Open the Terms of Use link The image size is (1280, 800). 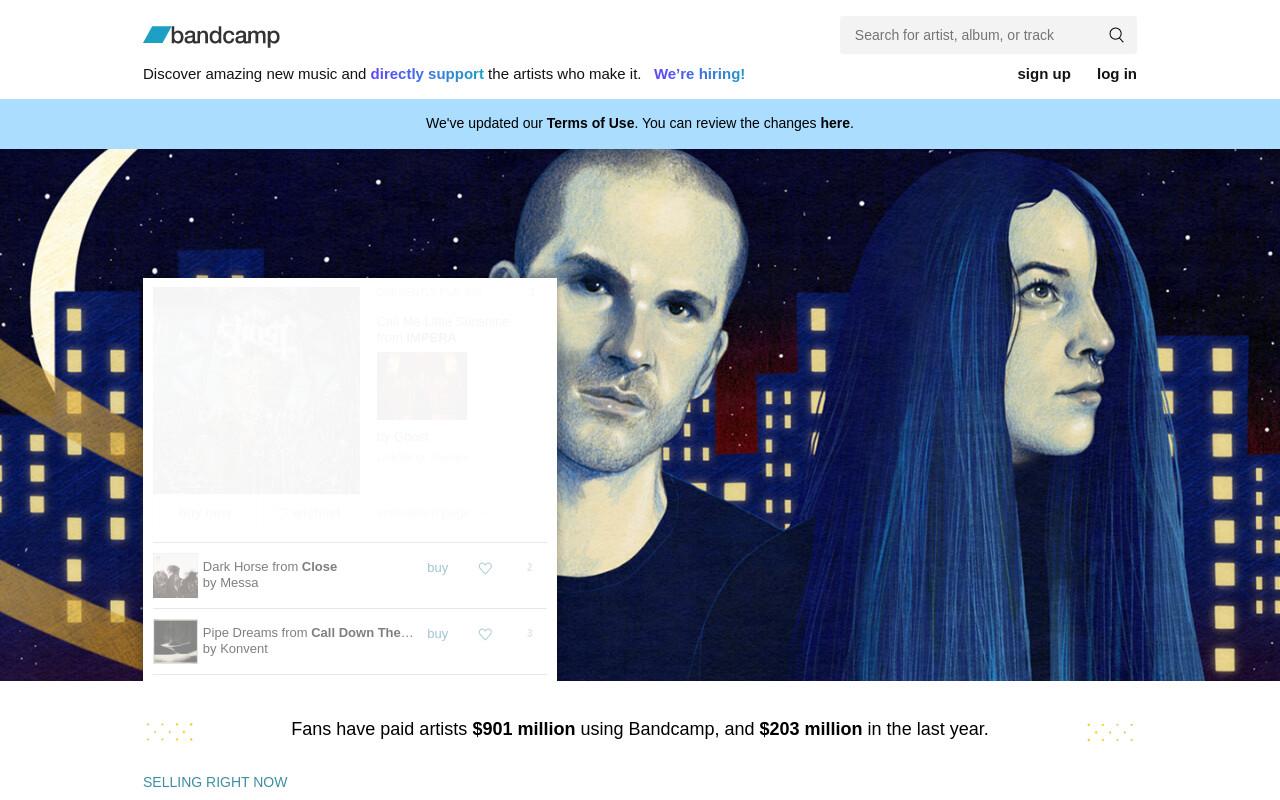pyautogui.click(x=590, y=123)
